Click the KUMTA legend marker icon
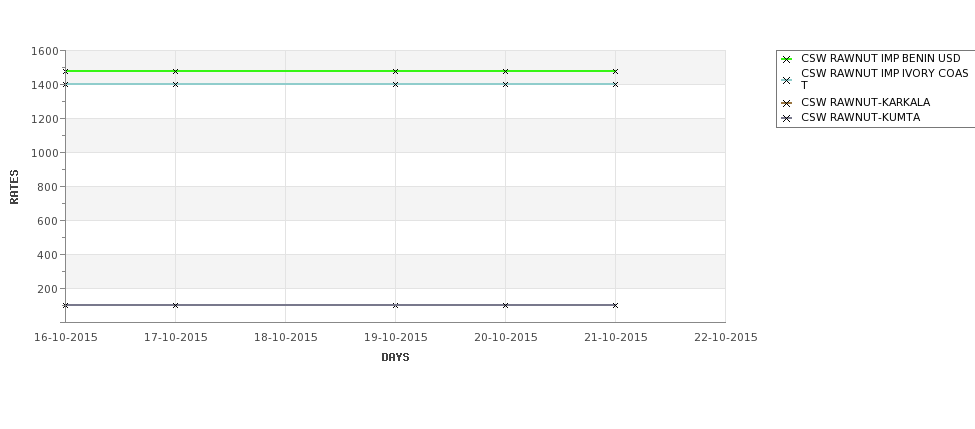The width and height of the screenshot is (975, 429). (x=787, y=118)
